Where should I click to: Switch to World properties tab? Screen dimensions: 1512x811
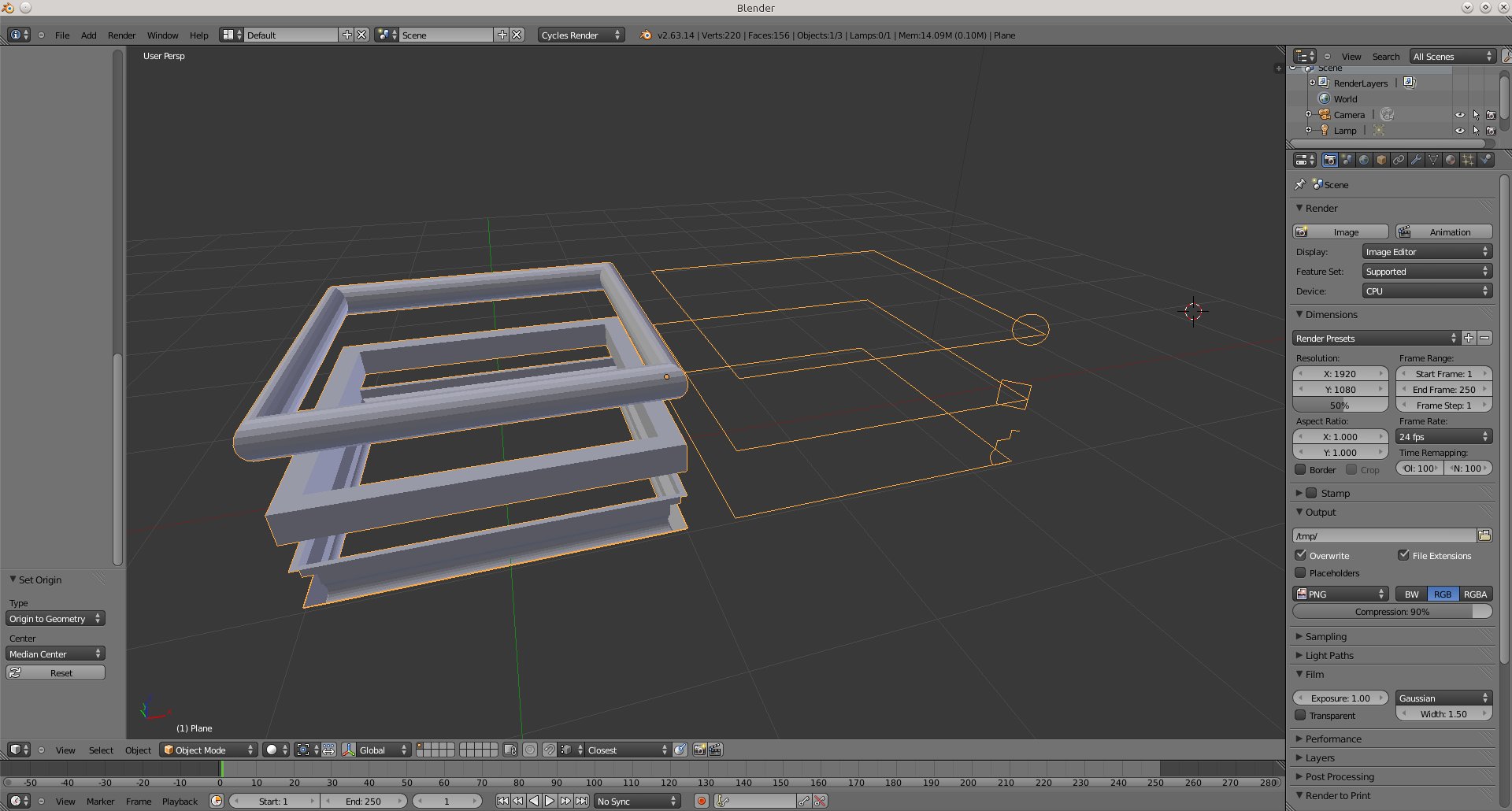(x=1364, y=160)
